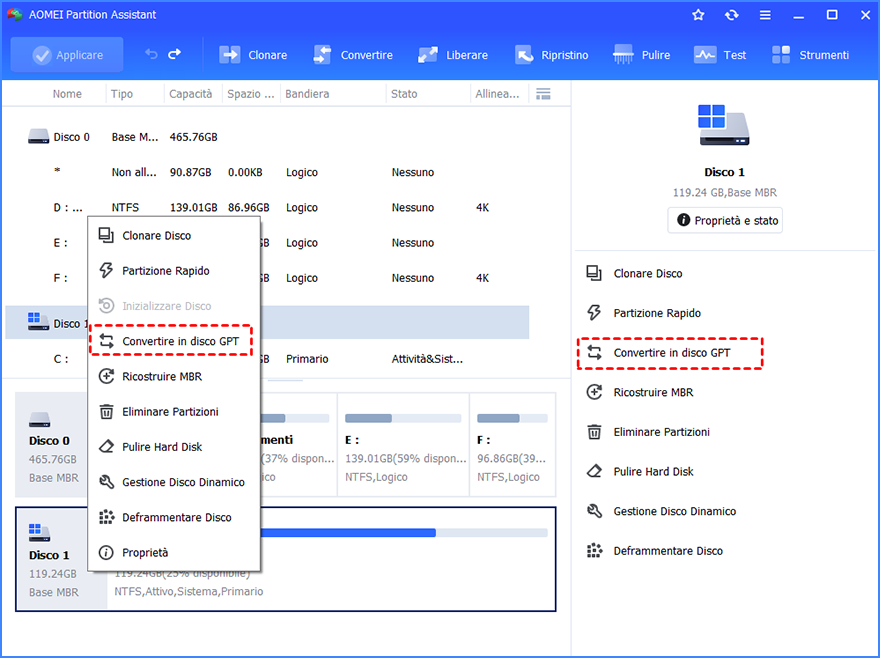Click the clone disk icon in right panel
This screenshot has height=658, width=880.
pos(594,273)
